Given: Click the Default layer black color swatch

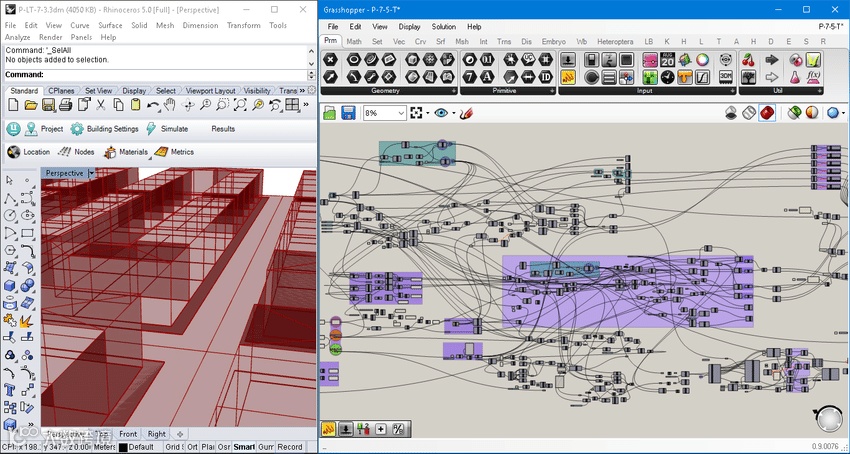Looking at the screenshot, I should [x=123, y=447].
